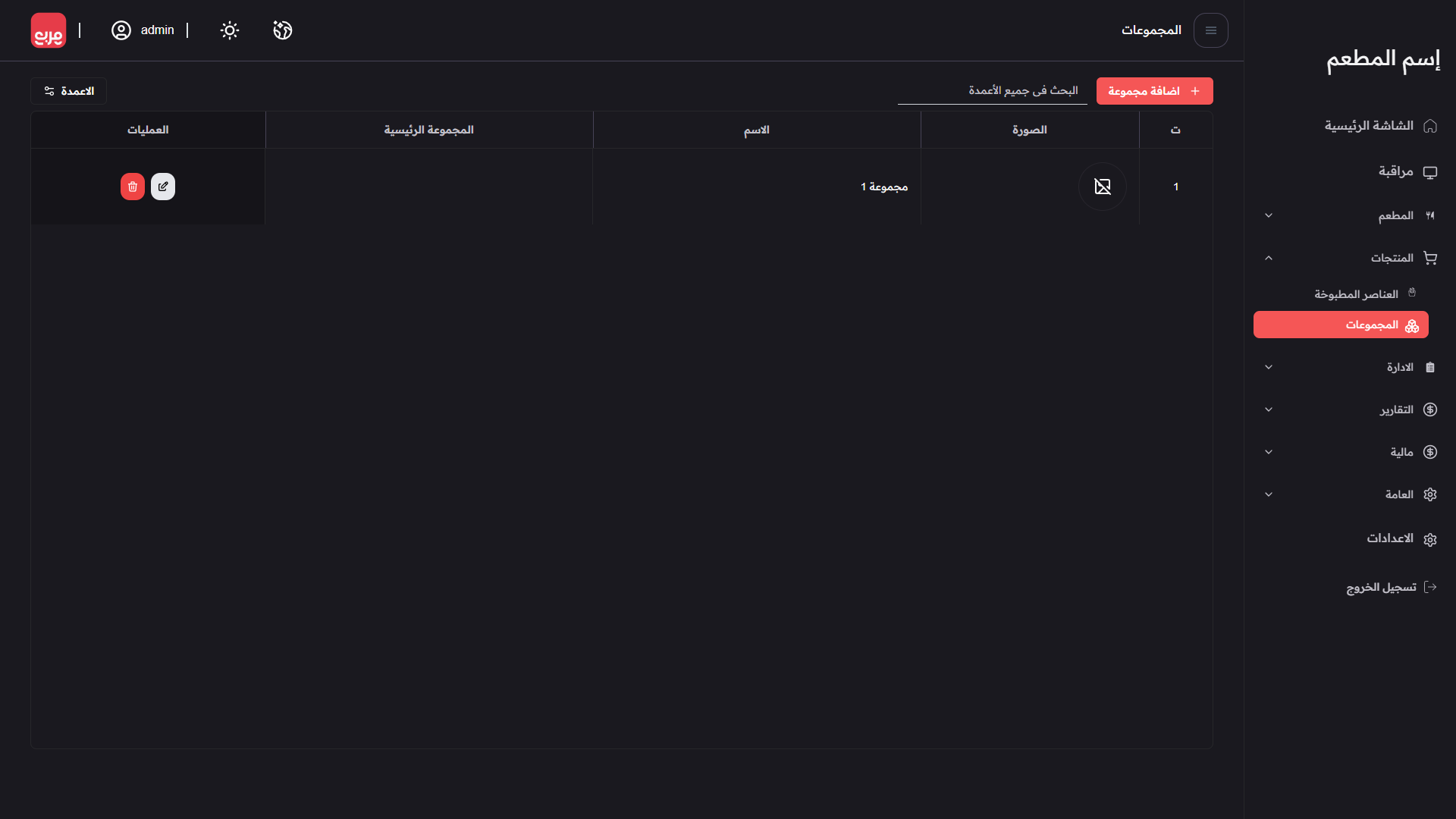This screenshot has height=819, width=1456.
Task: Click the red app logo
Action: (49, 30)
